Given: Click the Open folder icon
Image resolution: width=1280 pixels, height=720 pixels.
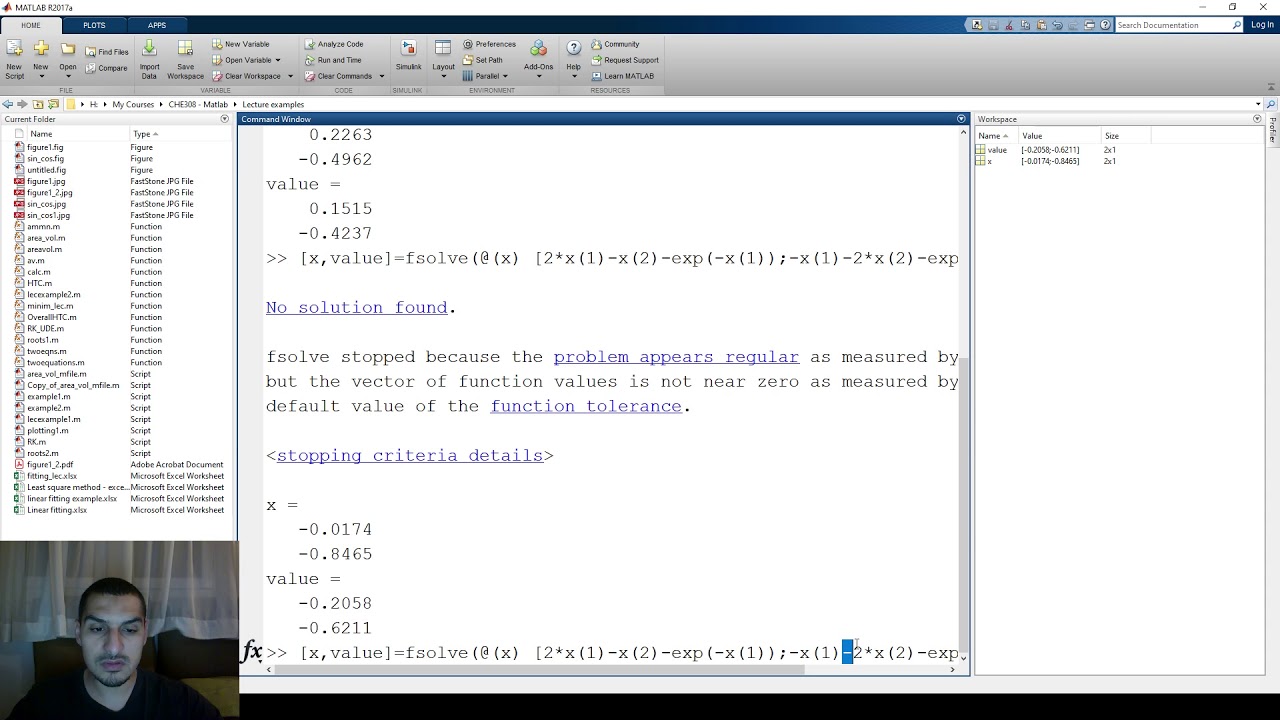Looking at the screenshot, I should (68, 49).
